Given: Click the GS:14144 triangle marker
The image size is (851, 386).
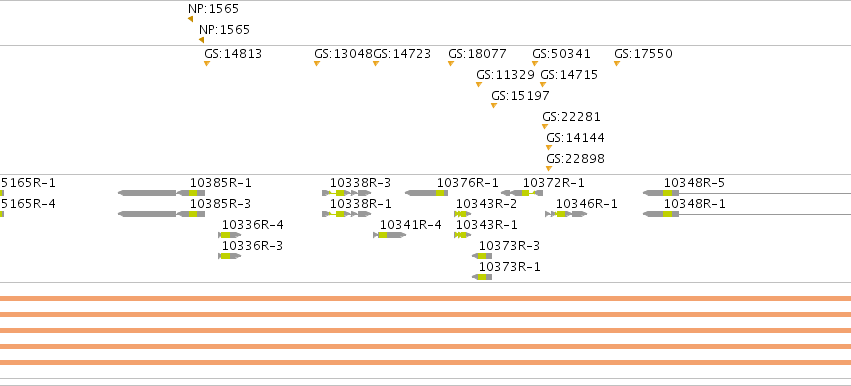Looking at the screenshot, I should (x=549, y=148).
